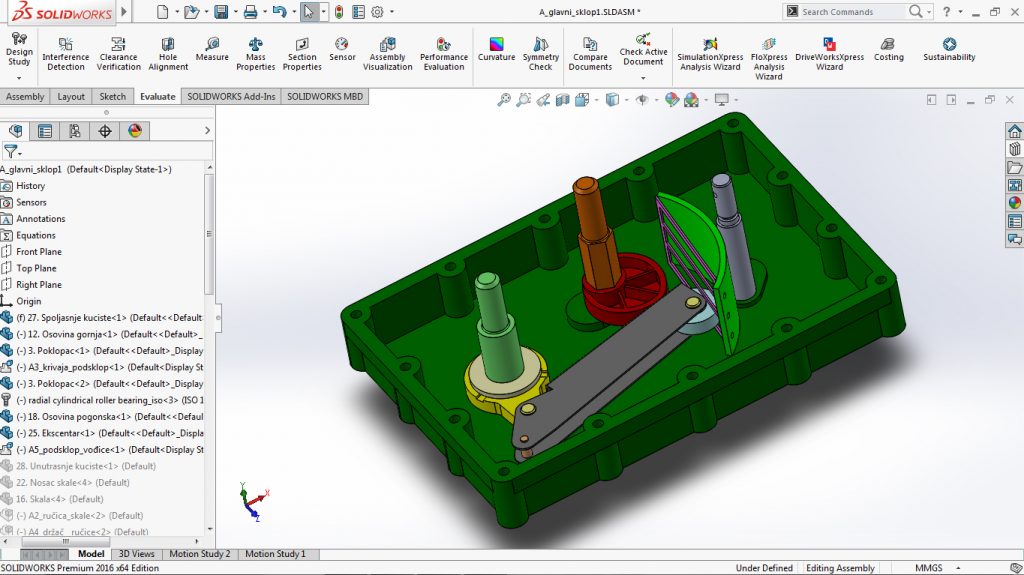Image resolution: width=1024 pixels, height=575 pixels.
Task: Open Section Properties
Action: pyautogui.click(x=302, y=54)
